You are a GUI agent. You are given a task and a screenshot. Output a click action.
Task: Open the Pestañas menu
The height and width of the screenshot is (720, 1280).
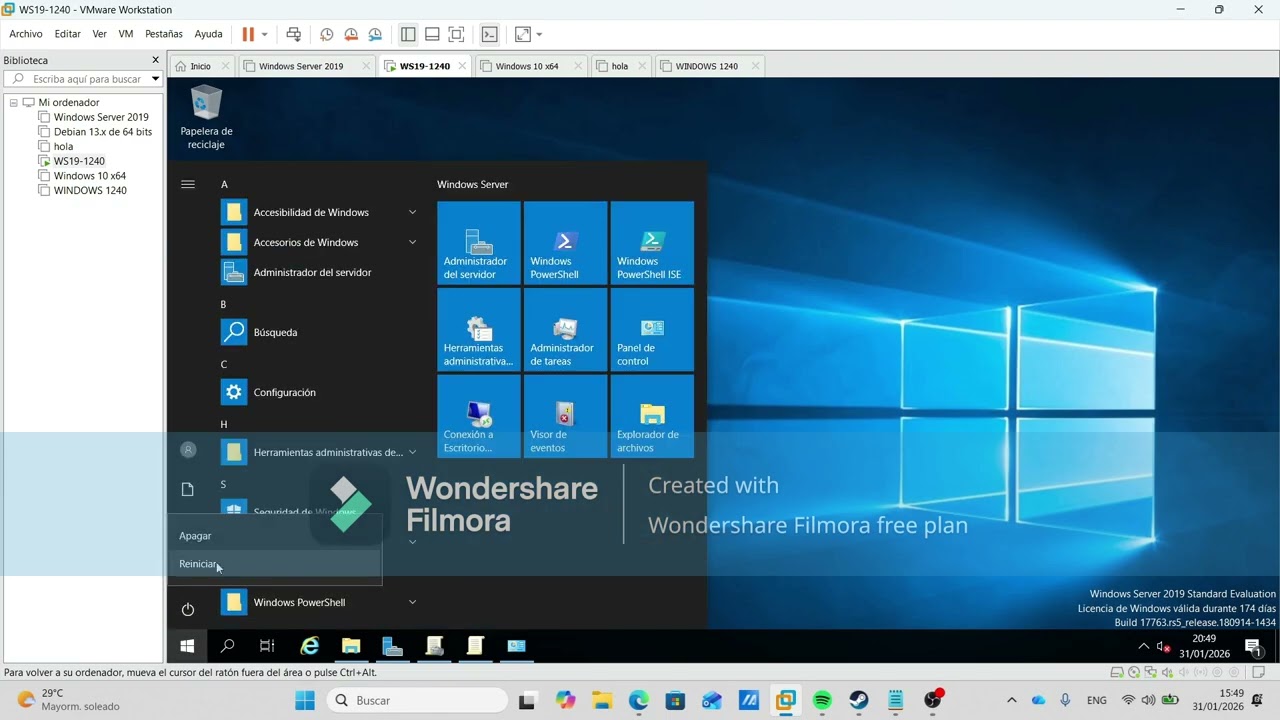164,34
